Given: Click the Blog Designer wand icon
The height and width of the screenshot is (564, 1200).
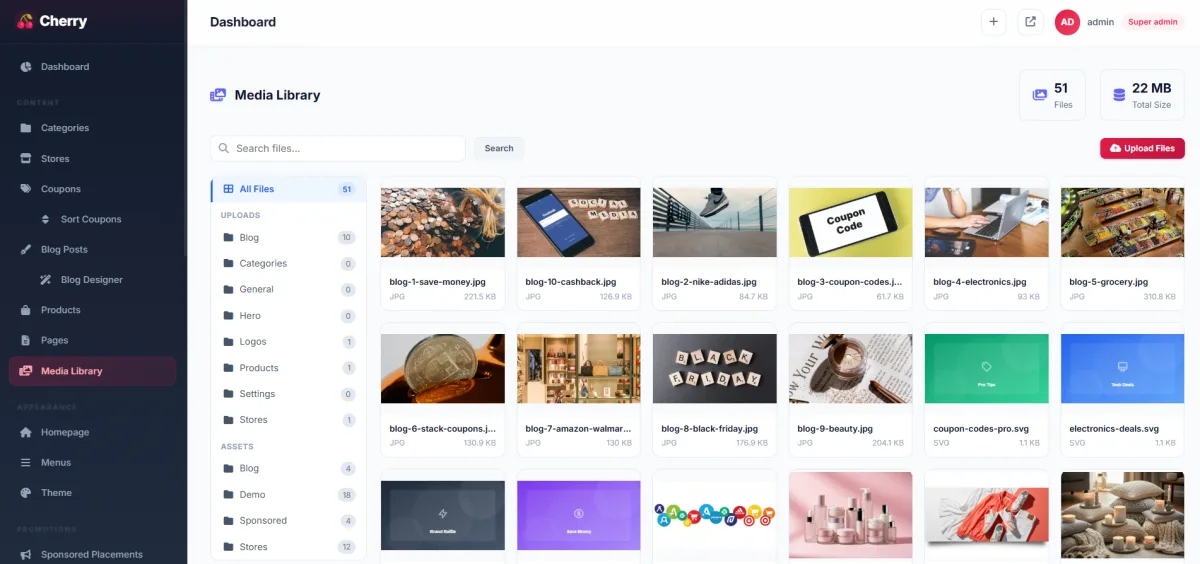Looking at the screenshot, I should tap(46, 280).
